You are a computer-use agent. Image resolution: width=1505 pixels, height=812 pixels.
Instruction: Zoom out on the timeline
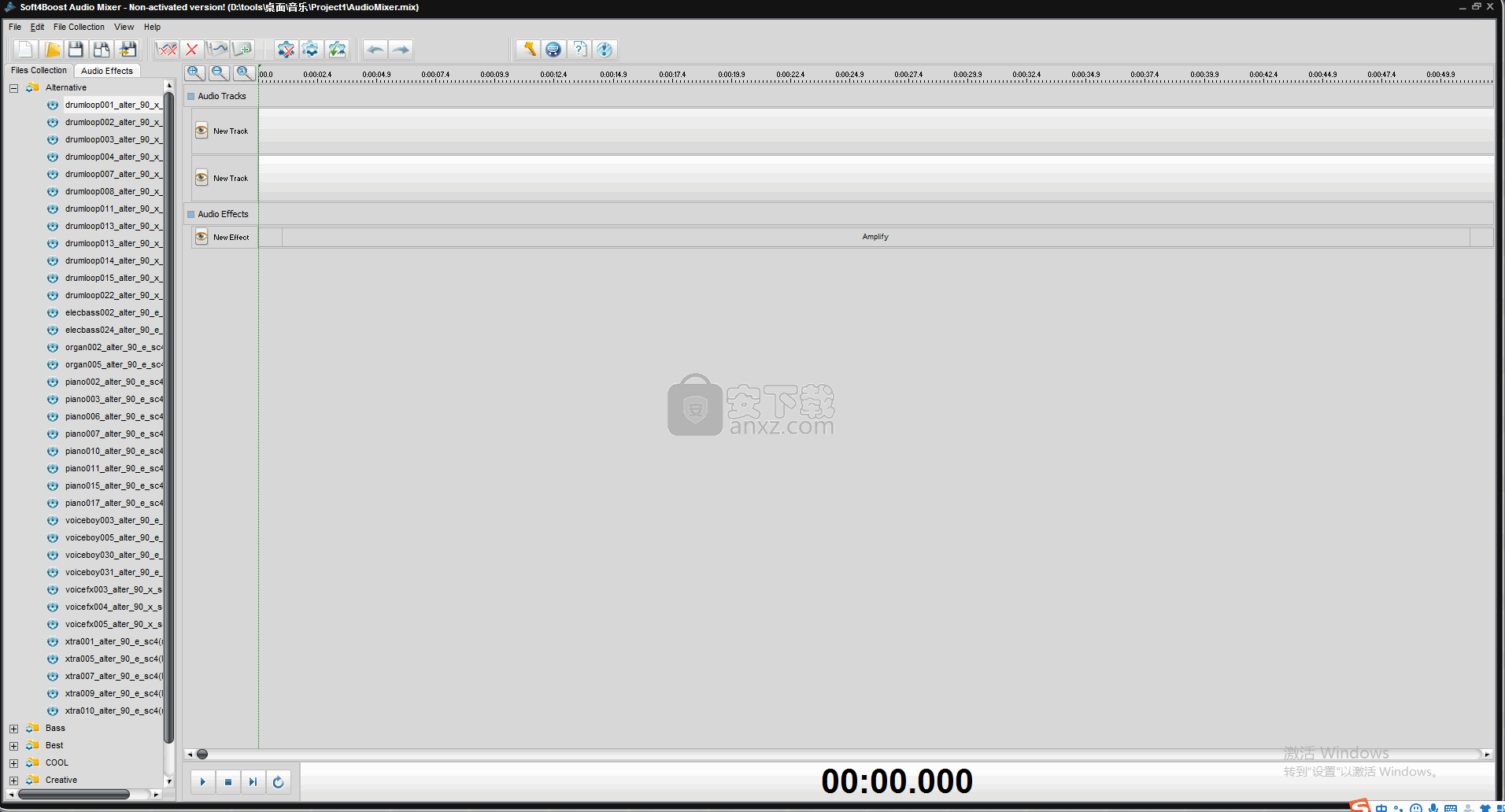[x=220, y=73]
